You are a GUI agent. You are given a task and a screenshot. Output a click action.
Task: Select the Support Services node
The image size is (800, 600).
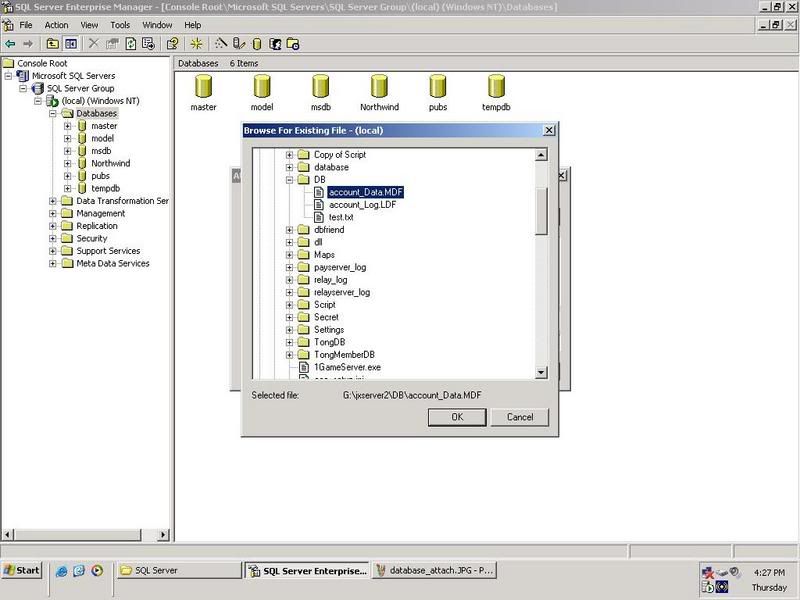pyautogui.click(x=108, y=251)
